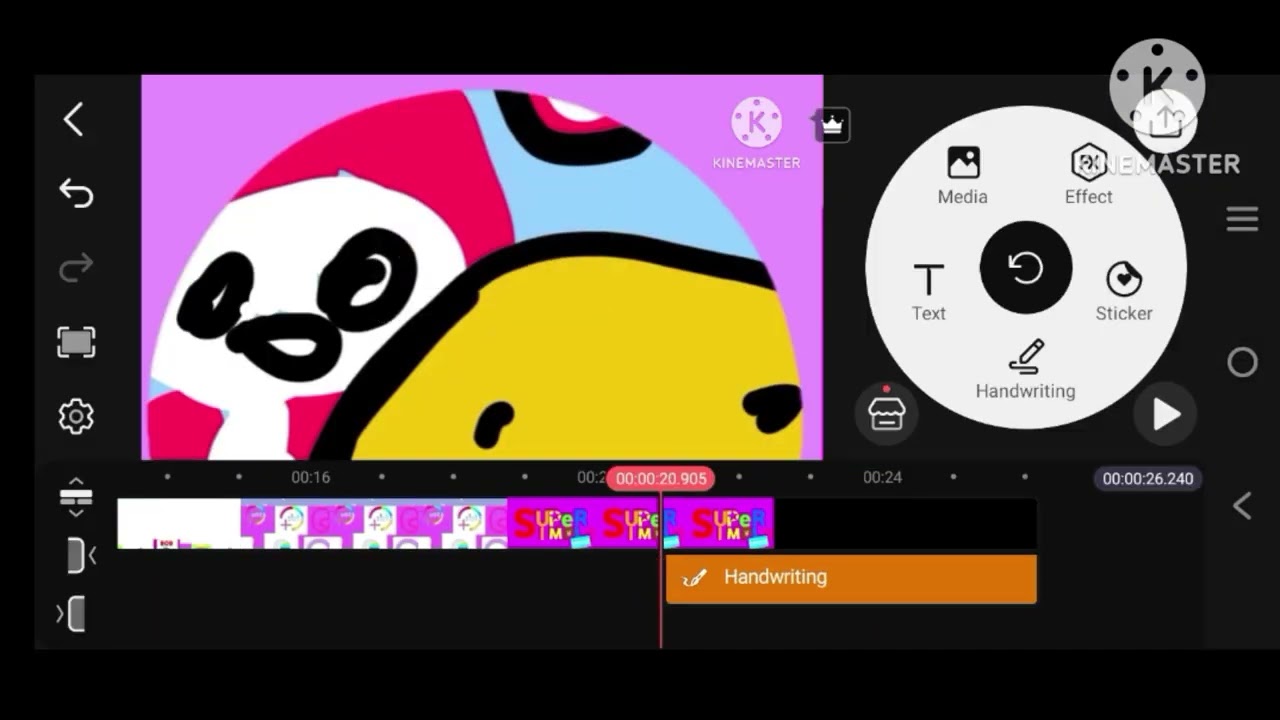This screenshot has height=720, width=1280.
Task: Open the Android recent-apps menu lines
Action: pos(1242,219)
